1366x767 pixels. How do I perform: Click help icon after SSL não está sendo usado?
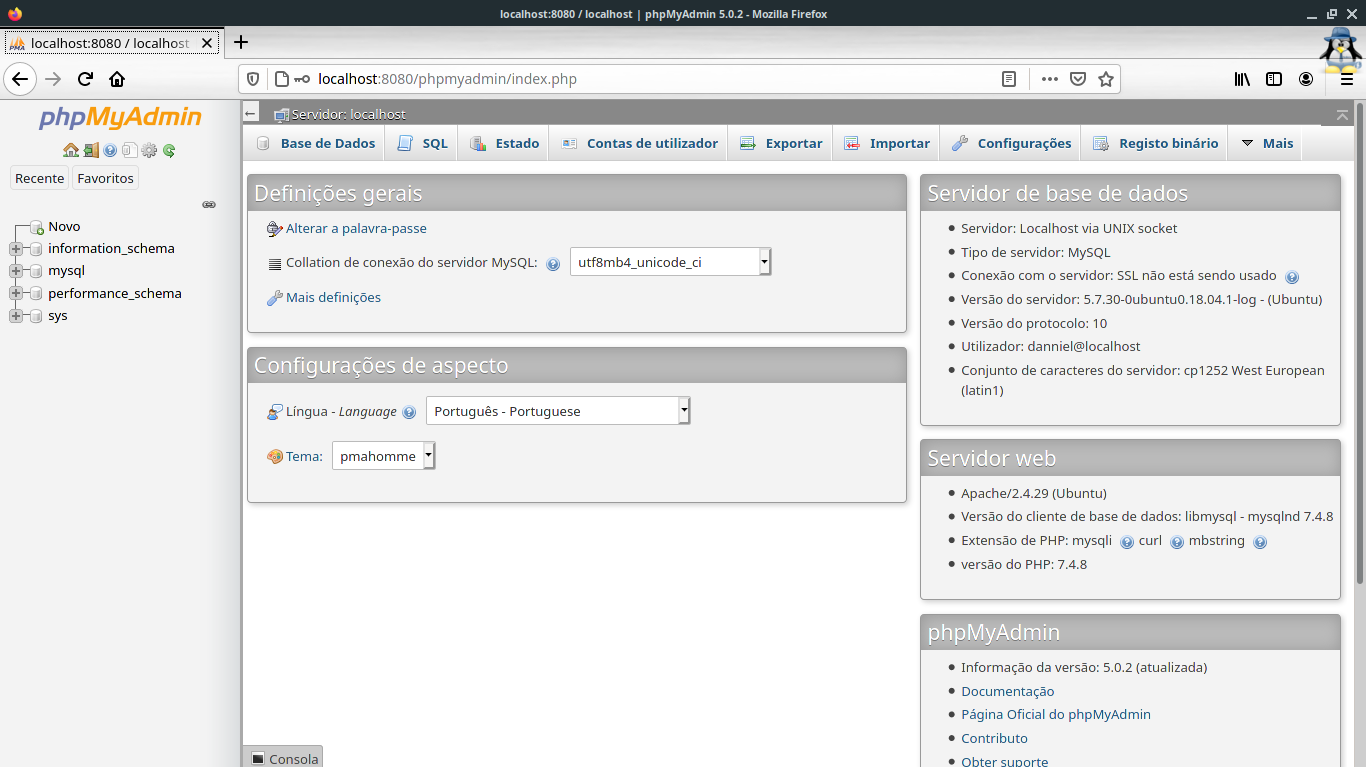pos(1291,277)
